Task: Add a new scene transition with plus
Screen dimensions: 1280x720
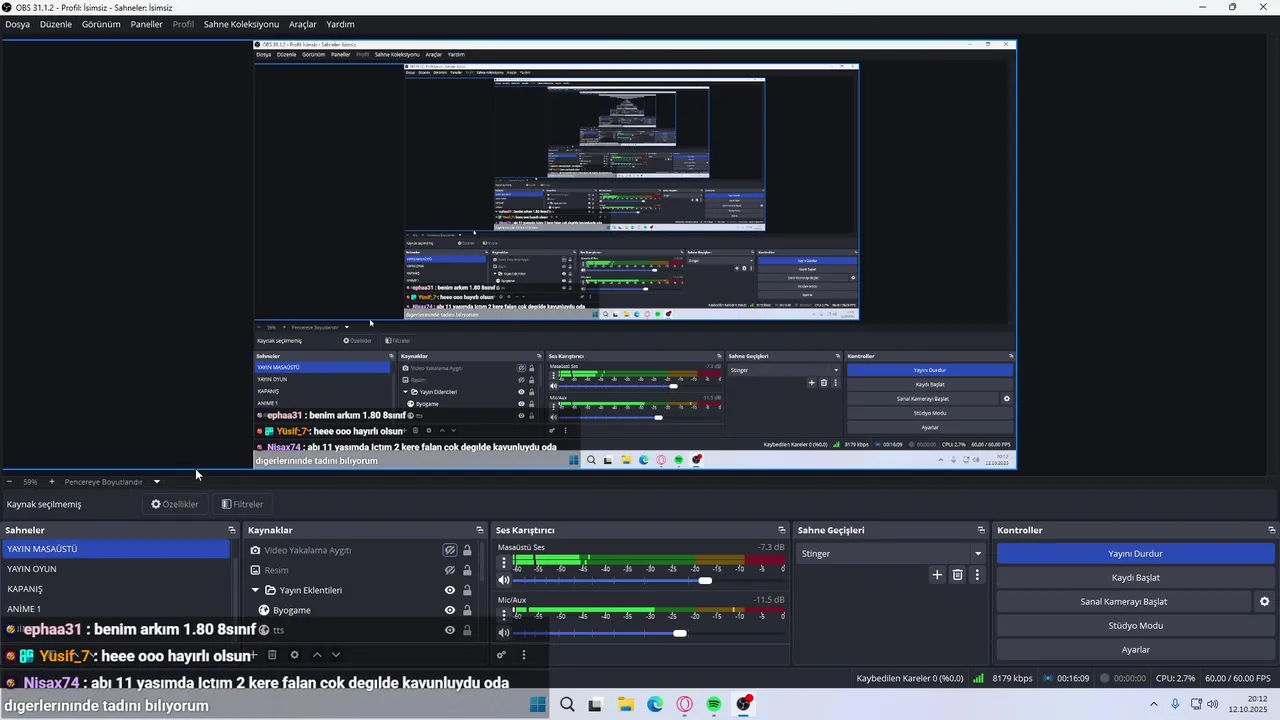Action: [x=937, y=575]
